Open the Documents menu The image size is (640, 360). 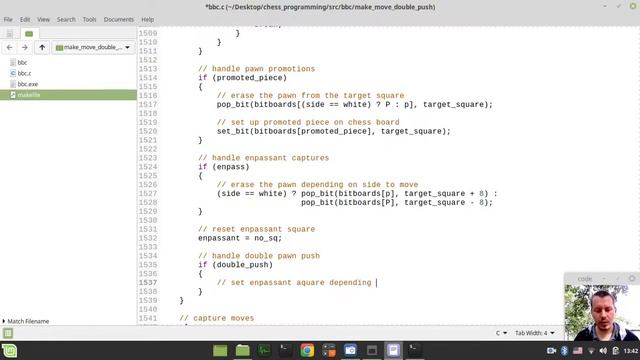(x=118, y=20)
